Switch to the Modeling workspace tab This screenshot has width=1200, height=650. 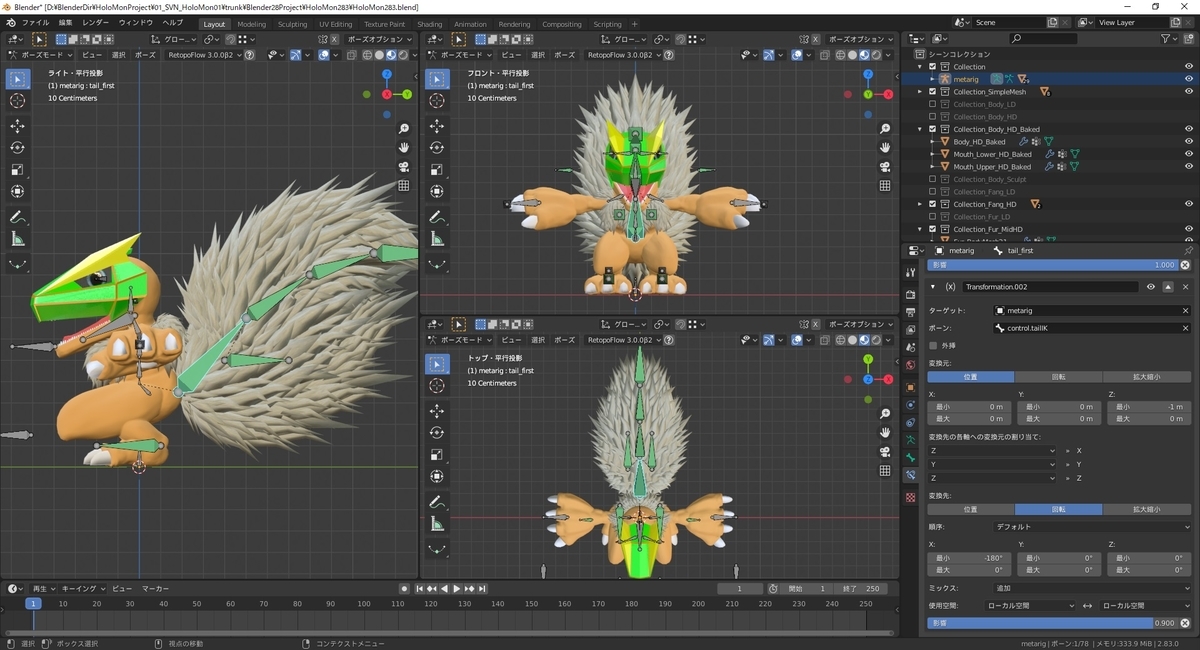point(252,24)
